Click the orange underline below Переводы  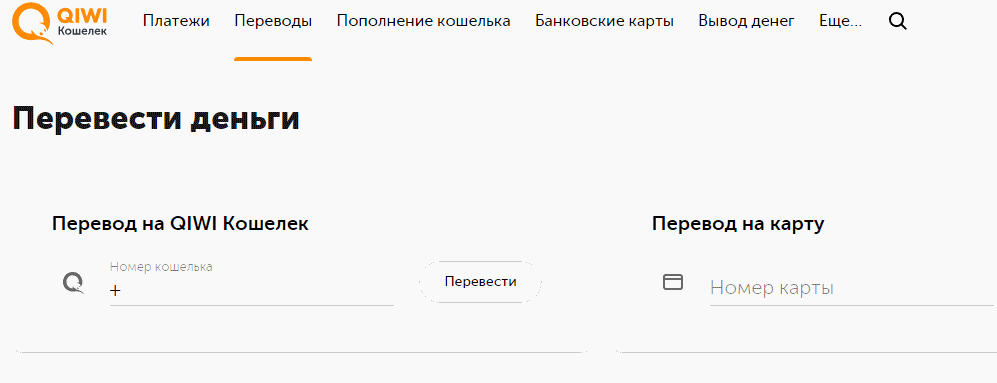(273, 59)
